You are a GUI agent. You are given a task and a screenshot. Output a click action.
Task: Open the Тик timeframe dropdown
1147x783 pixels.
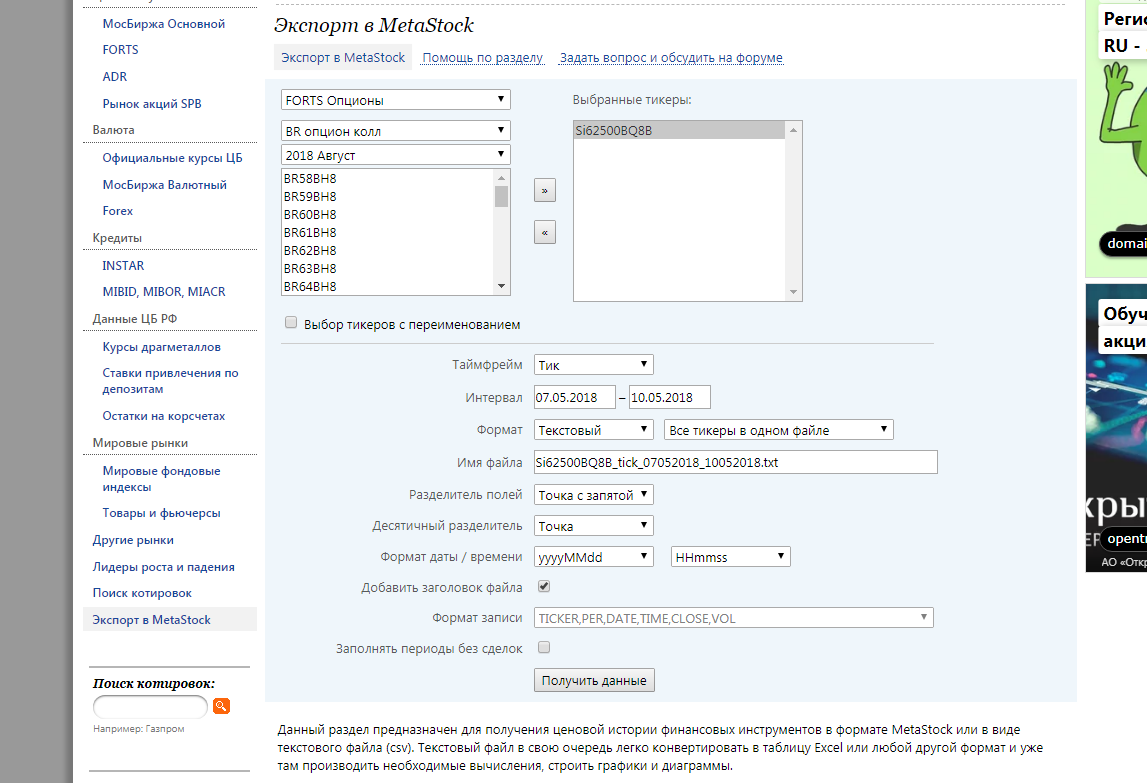[x=593, y=364]
